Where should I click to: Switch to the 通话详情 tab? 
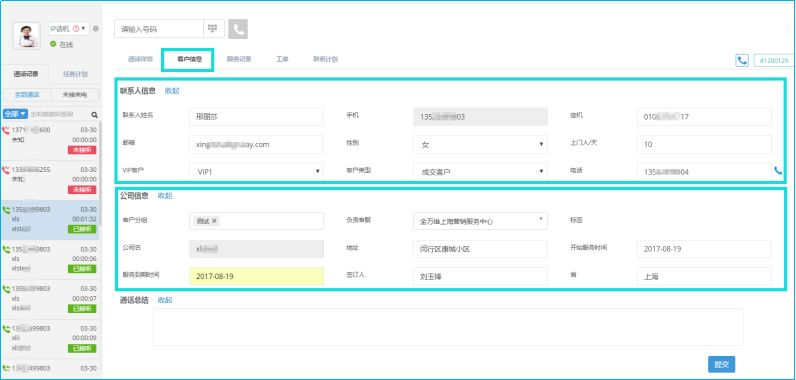(140, 59)
